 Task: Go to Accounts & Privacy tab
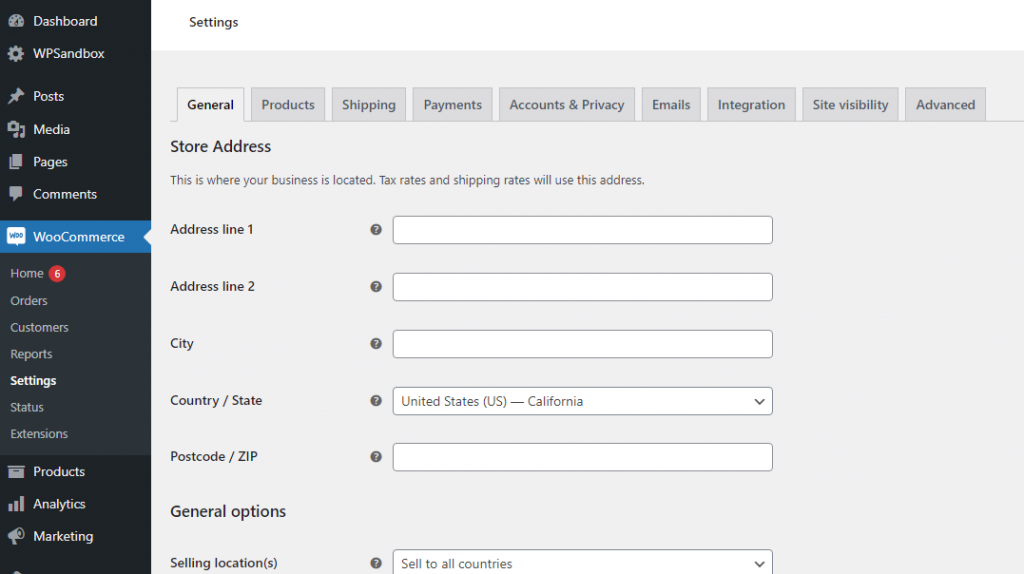pyautogui.click(x=567, y=104)
